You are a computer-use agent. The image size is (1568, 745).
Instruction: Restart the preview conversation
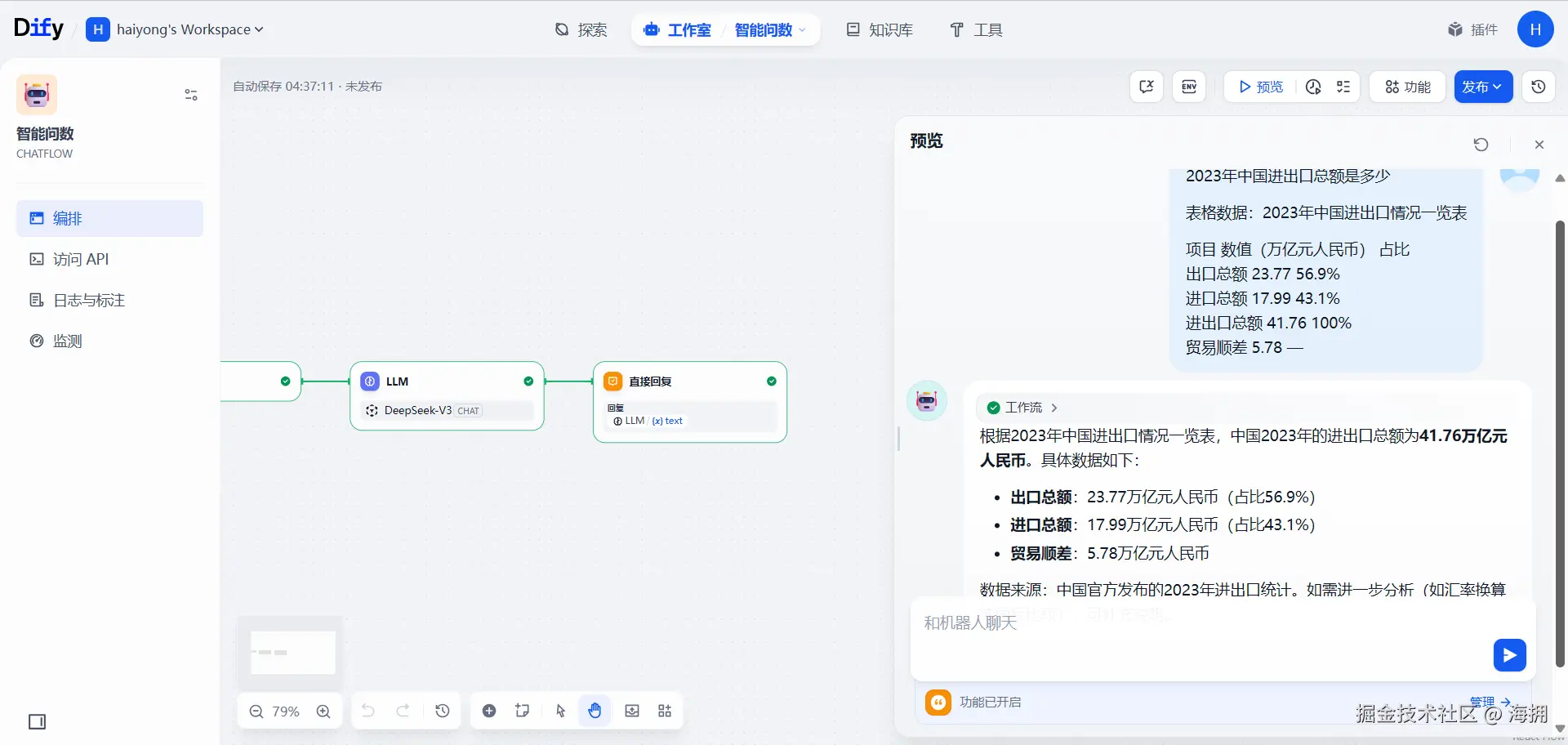coord(1481,145)
